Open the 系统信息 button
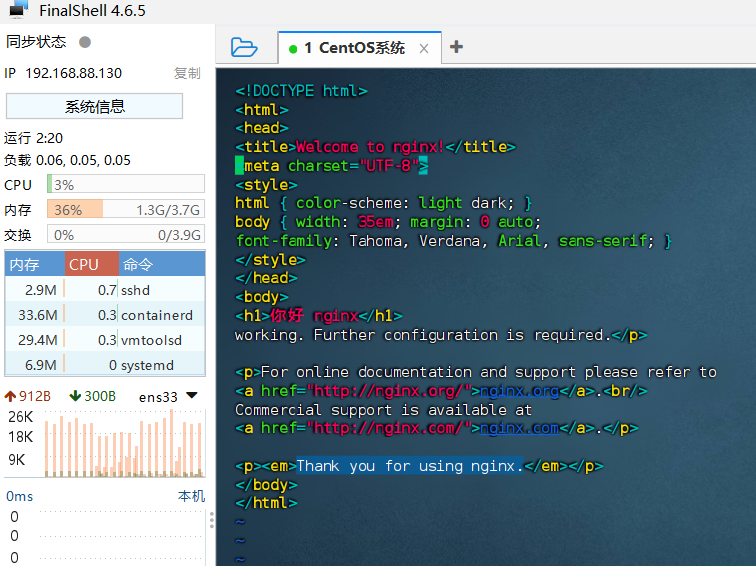 coord(94,106)
